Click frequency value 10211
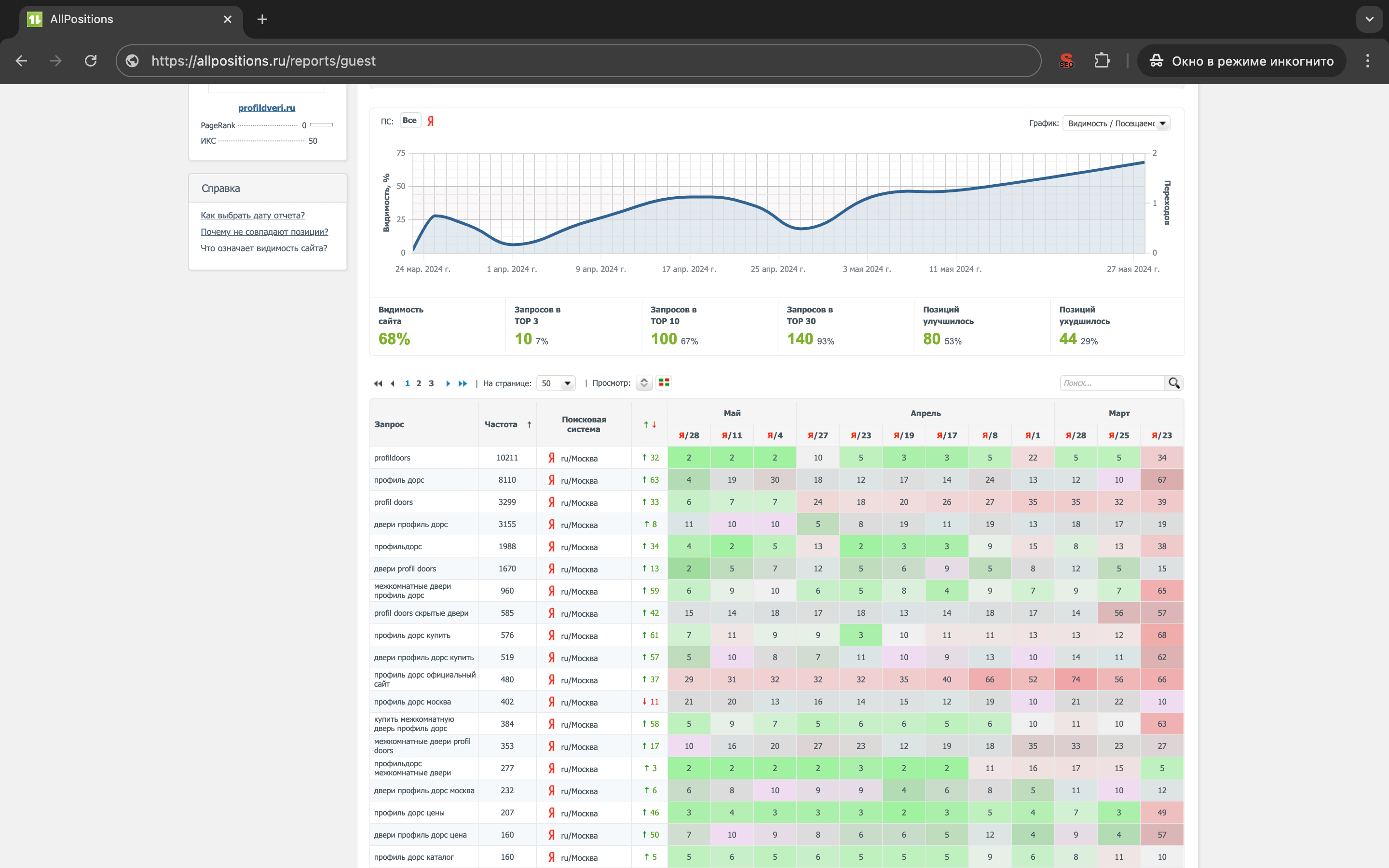 (507, 458)
